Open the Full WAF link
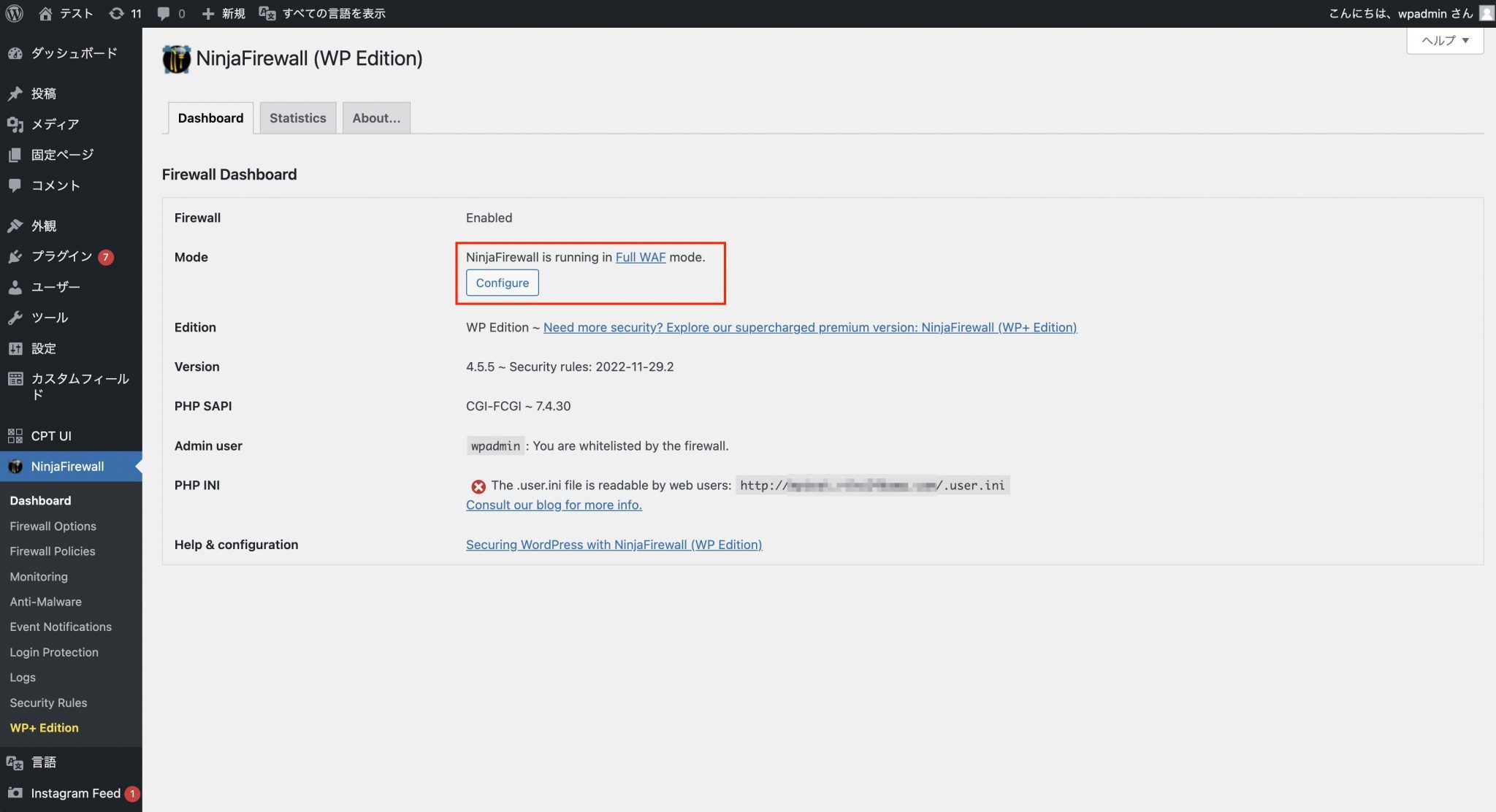1496x812 pixels. point(640,257)
